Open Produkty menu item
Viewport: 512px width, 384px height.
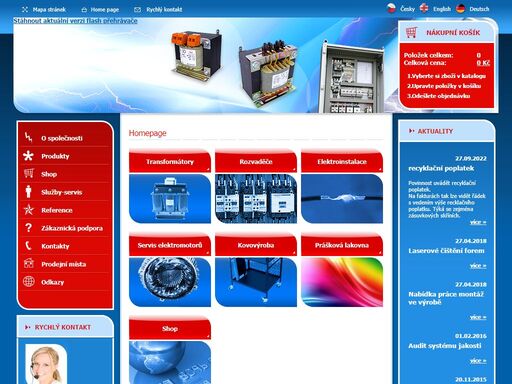tap(55, 156)
